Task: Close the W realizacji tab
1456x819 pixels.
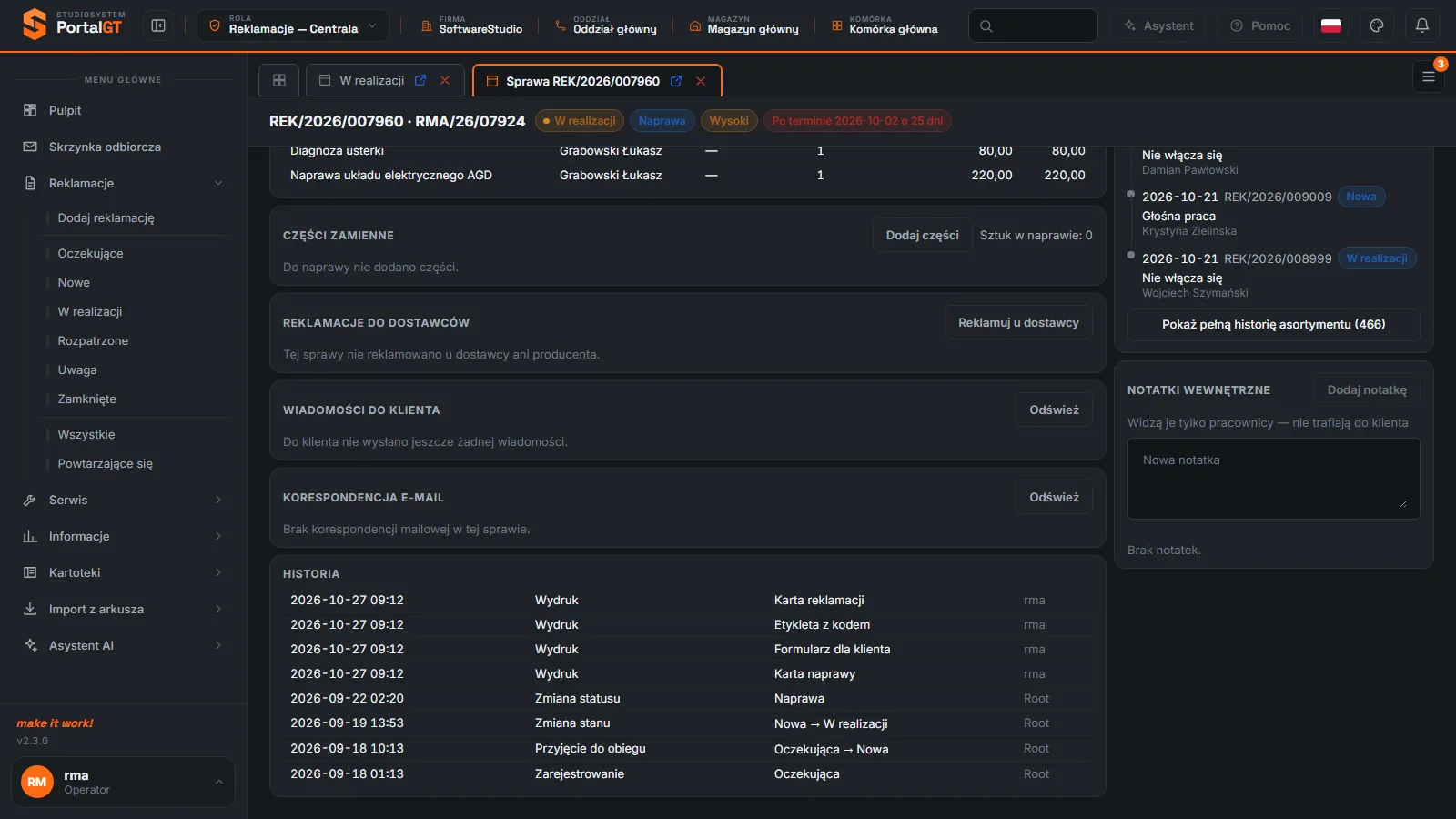Action: (445, 80)
